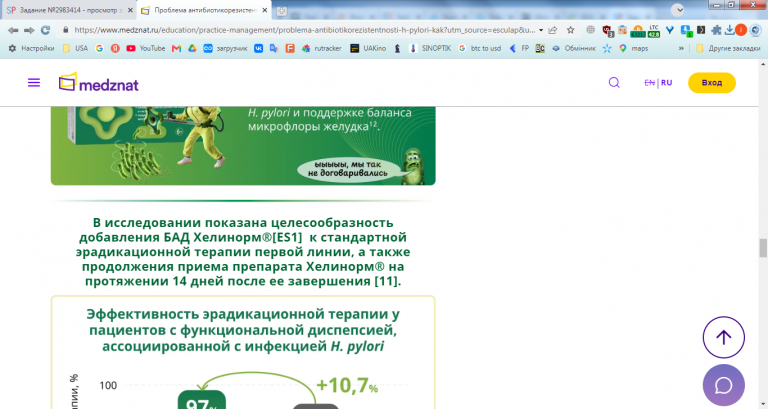The width and height of the screenshot is (768, 409).
Task: Click the '+10,7%' value in chart
Action: click(347, 385)
